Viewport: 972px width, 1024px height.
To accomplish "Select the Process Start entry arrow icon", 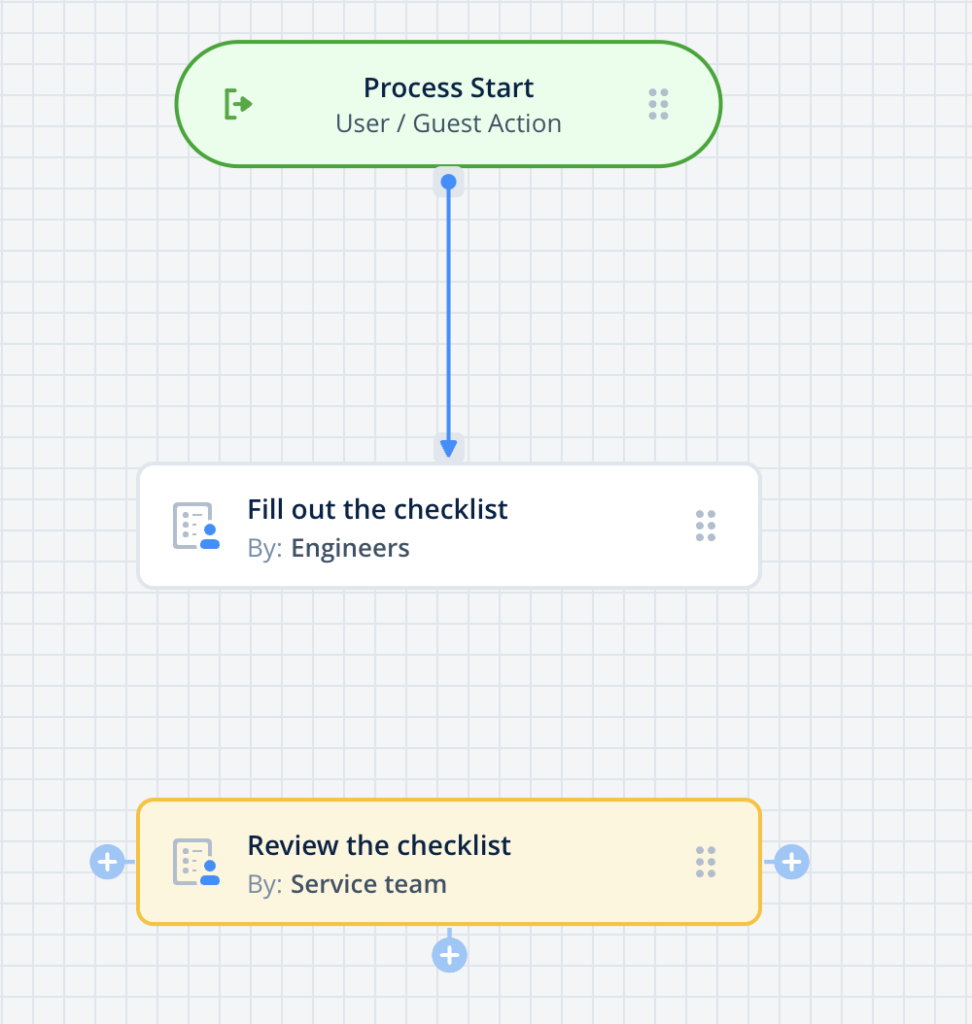I will (x=238, y=104).
